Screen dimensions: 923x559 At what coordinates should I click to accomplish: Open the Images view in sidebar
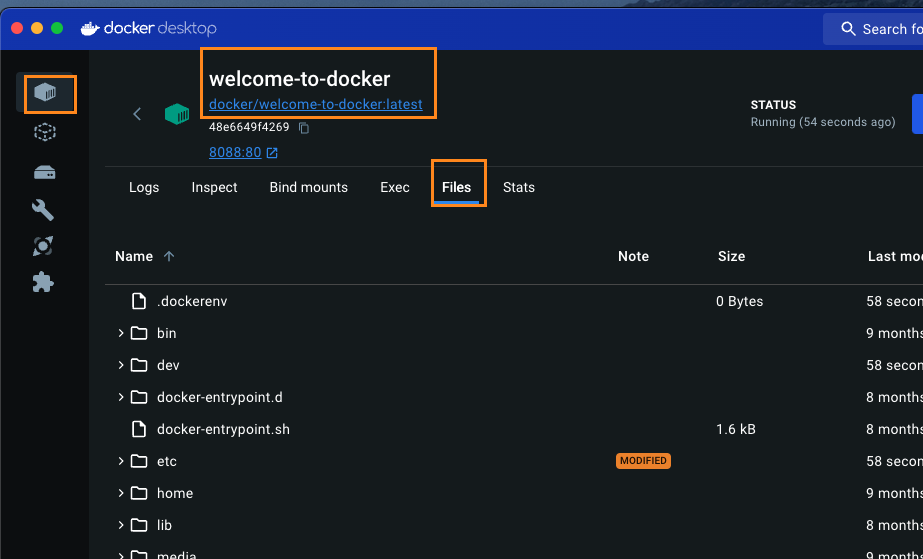tap(45, 132)
